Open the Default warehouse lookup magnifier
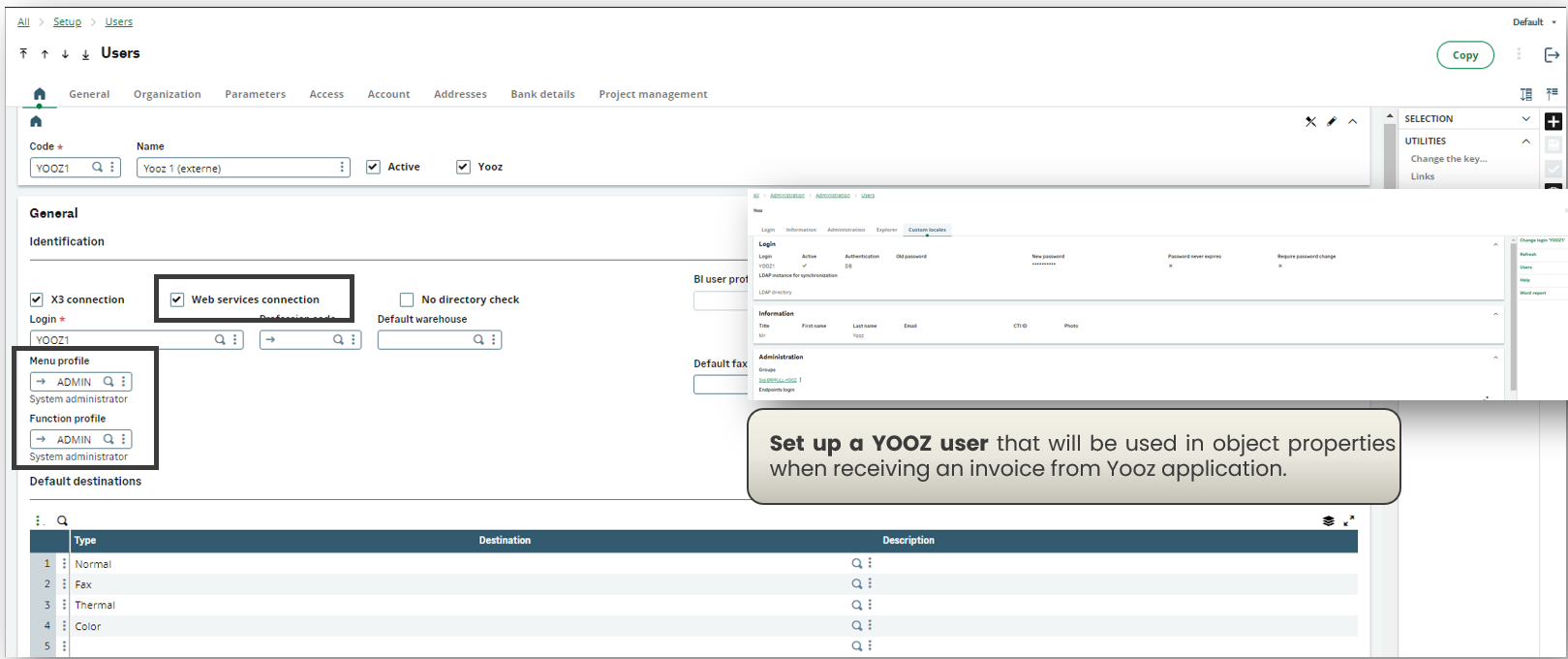 pos(478,340)
